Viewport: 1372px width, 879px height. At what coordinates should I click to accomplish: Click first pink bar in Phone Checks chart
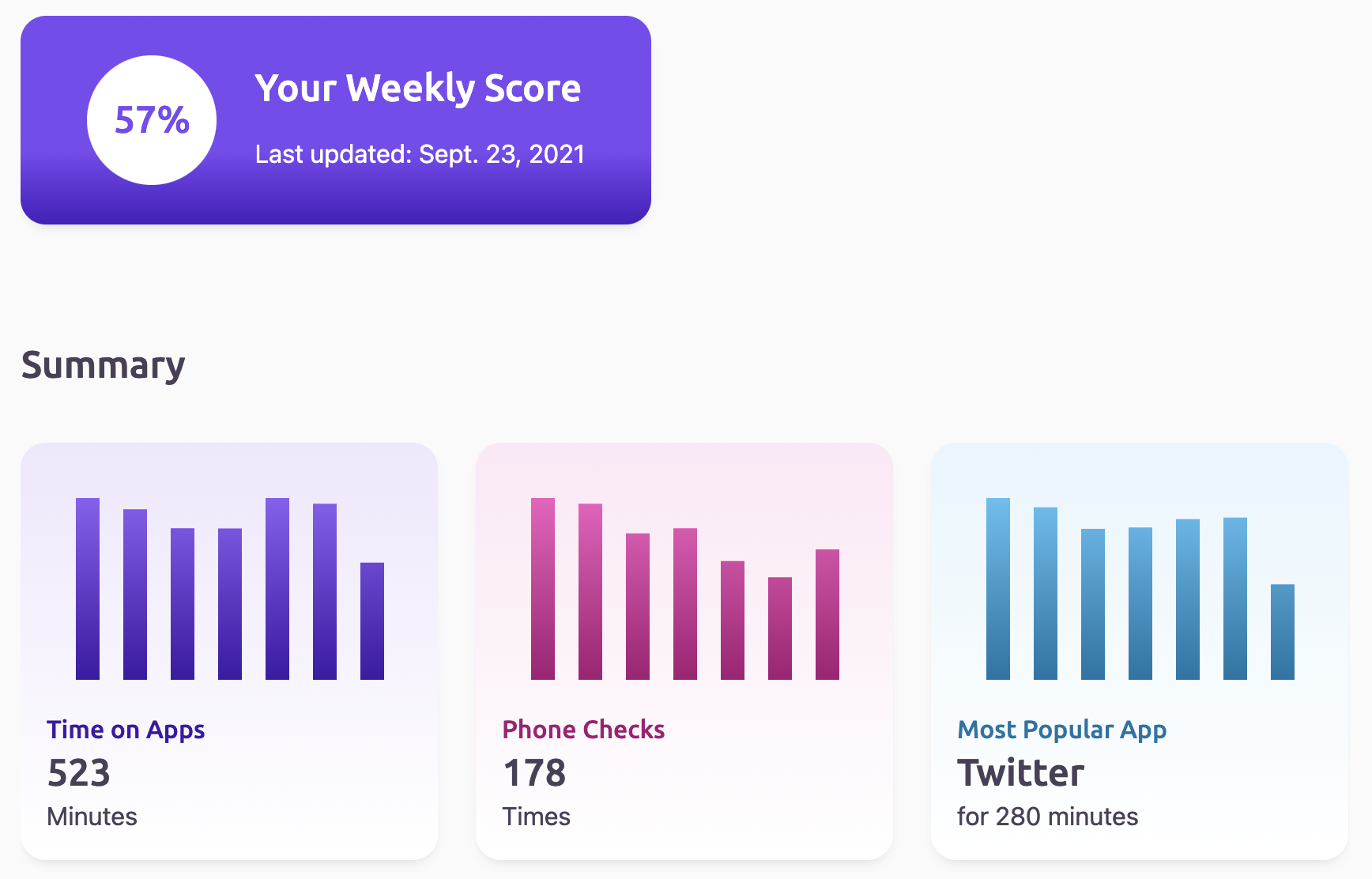(543, 589)
